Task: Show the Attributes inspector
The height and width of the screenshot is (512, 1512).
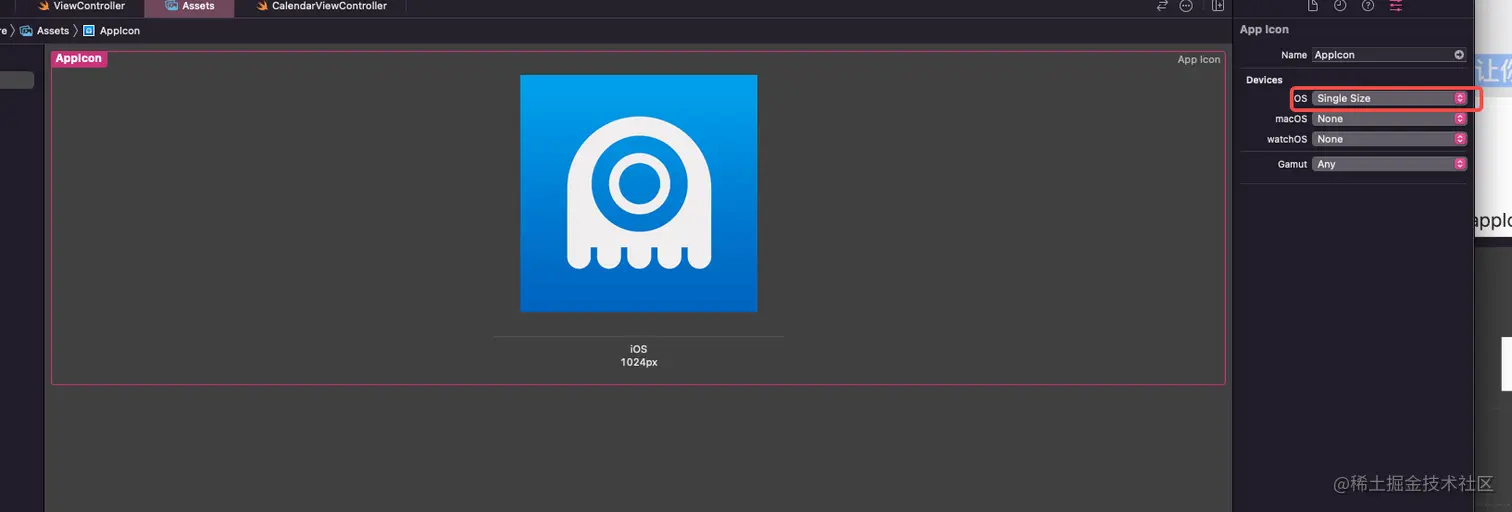Action: 1396,6
